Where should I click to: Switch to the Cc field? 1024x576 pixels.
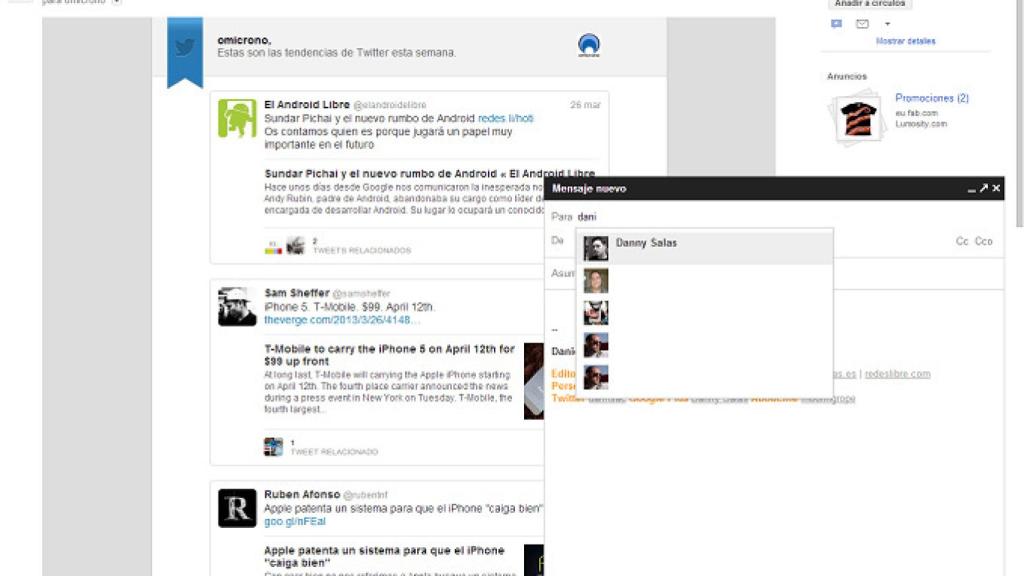961,241
